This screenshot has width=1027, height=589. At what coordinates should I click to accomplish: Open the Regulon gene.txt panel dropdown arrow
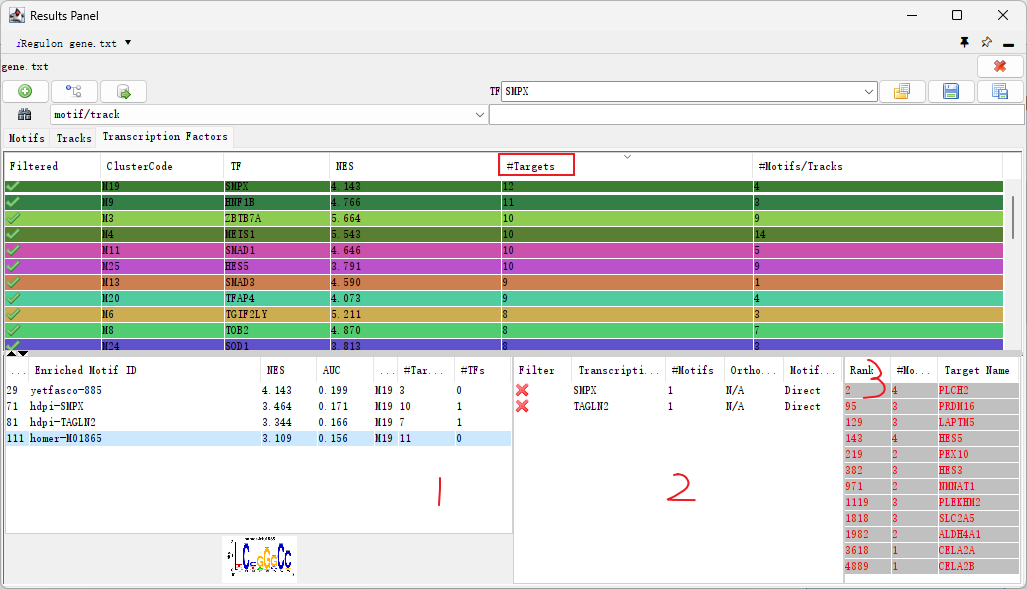128,43
